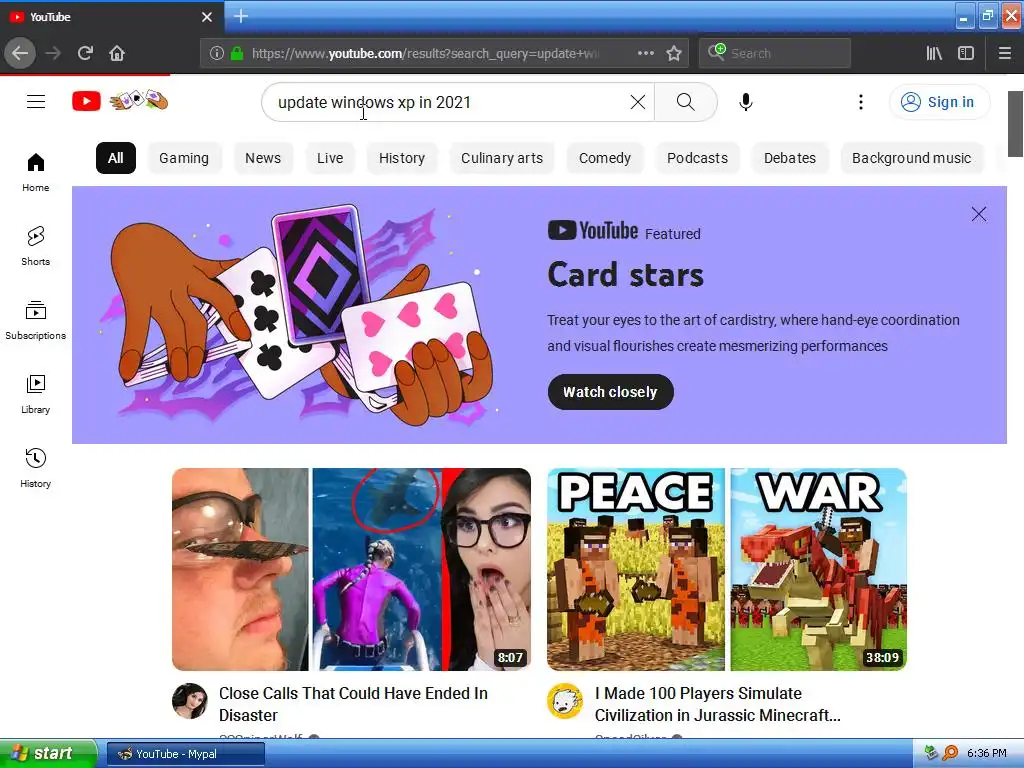Select the Podcasts filter chip
The width and height of the screenshot is (1024, 768).
click(697, 158)
